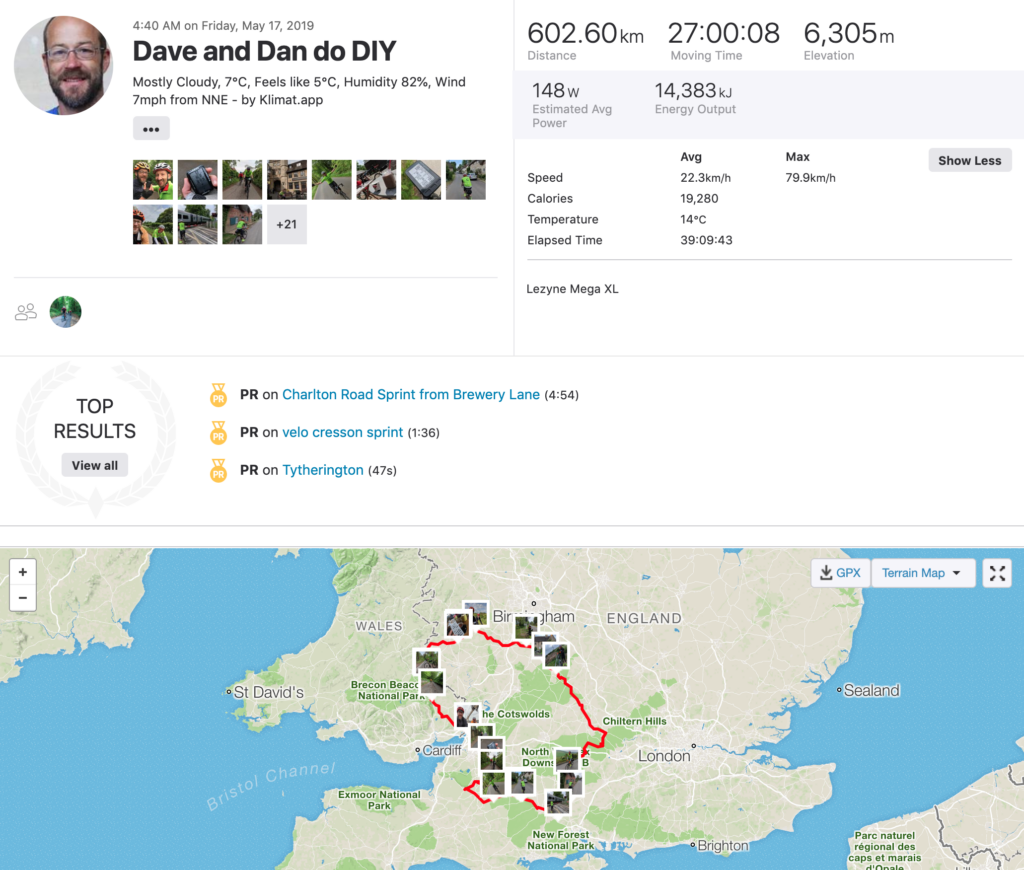Open the first selfie photo thumbnail

153,180
